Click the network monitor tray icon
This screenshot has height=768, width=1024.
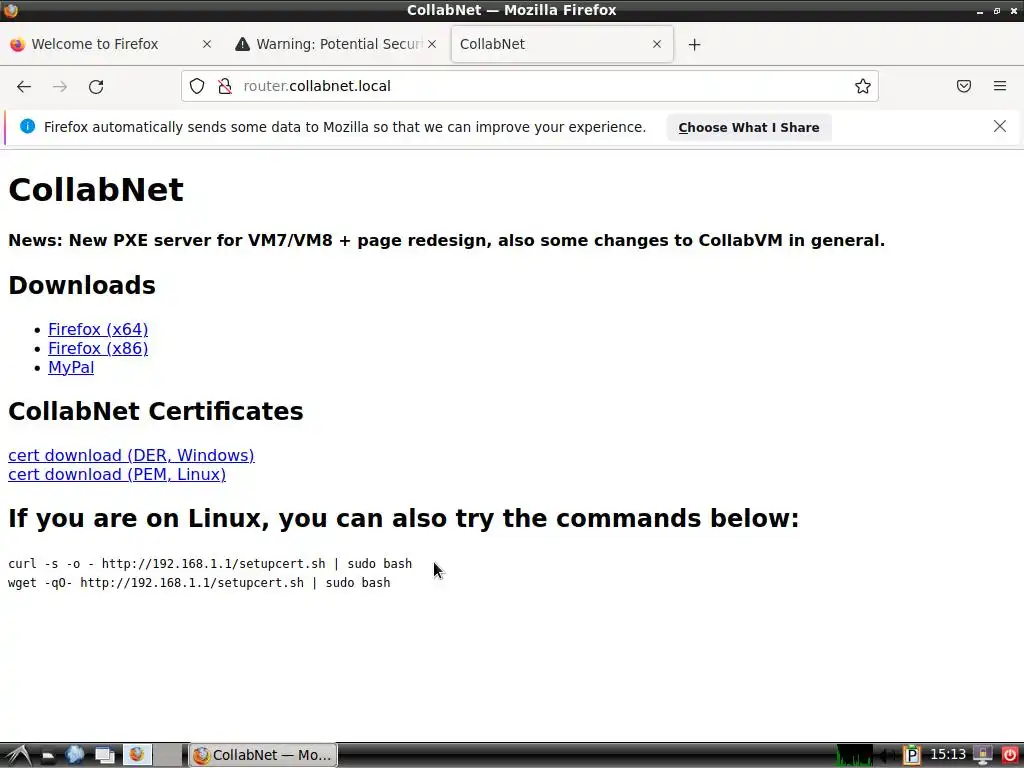click(x=982, y=756)
